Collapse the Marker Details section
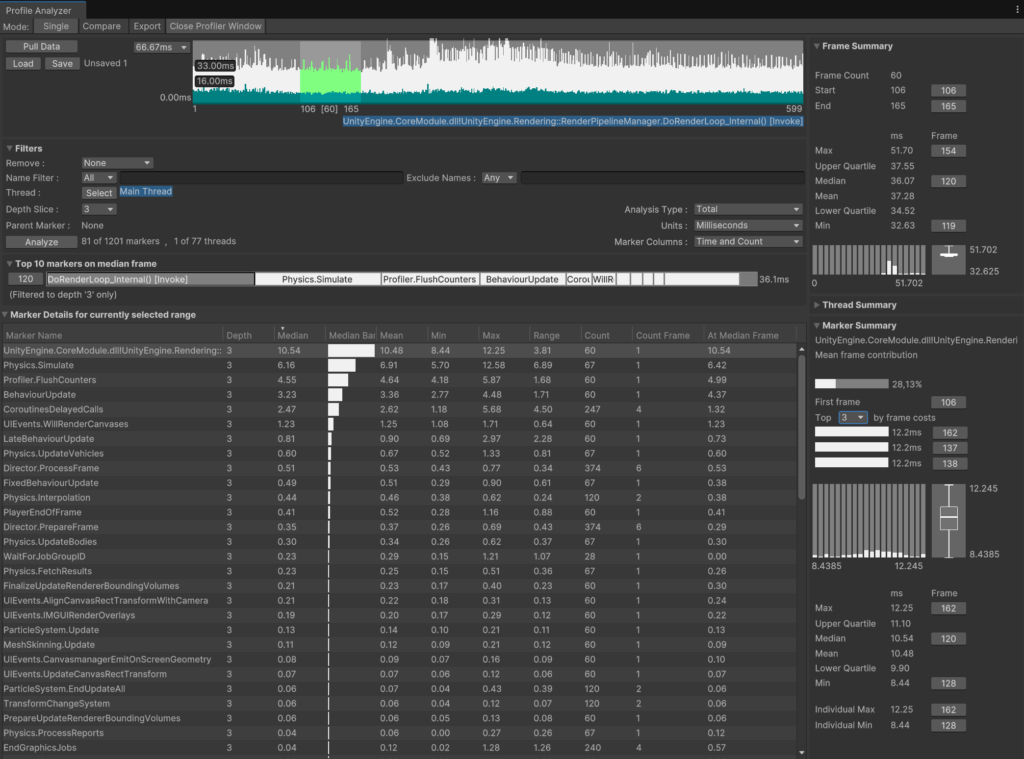 [5, 314]
